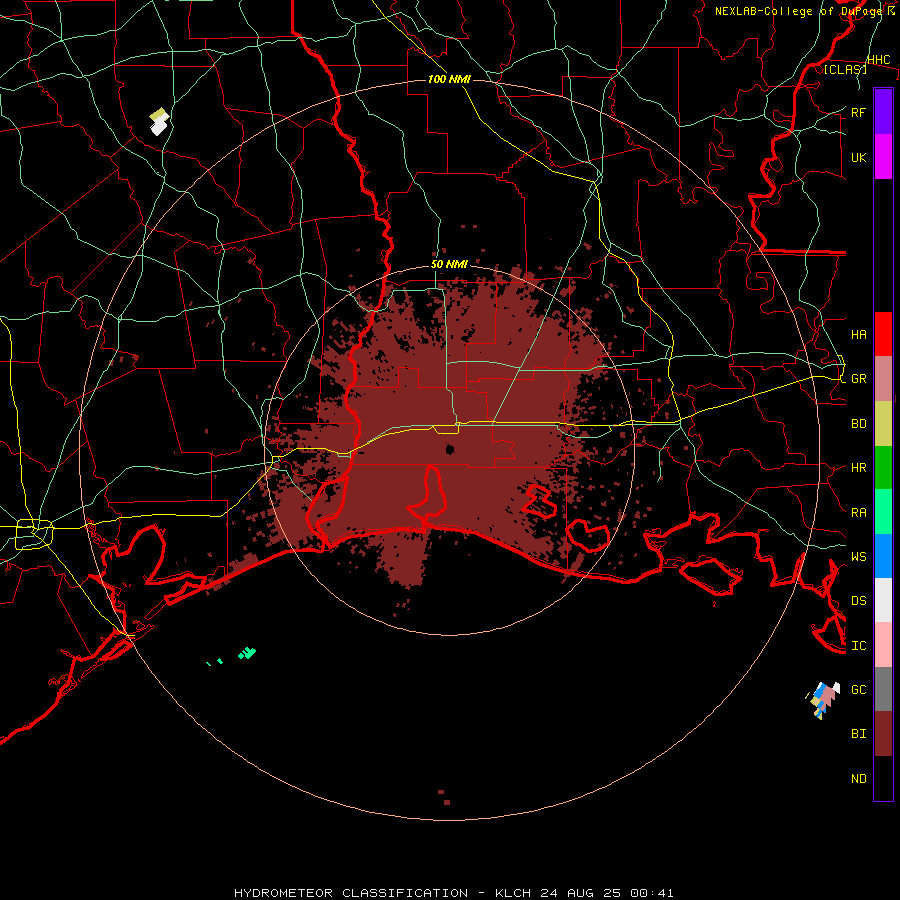900x900 pixels.
Task: Click the BD yellow legend swatch
Action: pyautogui.click(x=883, y=423)
